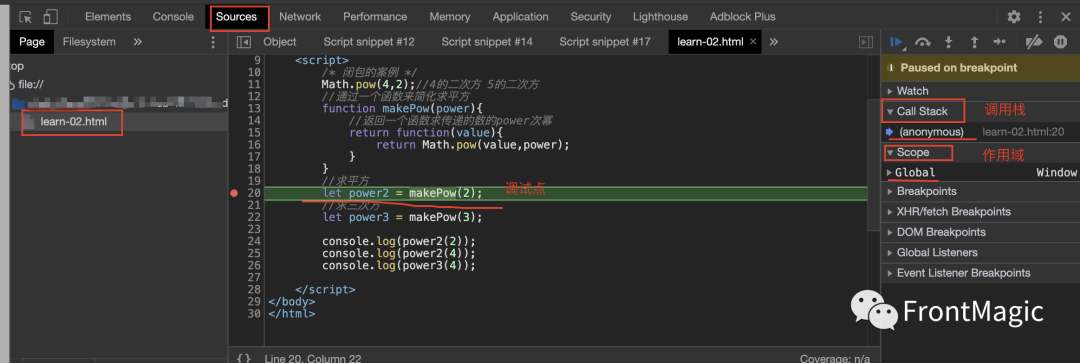Close the learn-02.html editor tab

[x=753, y=42]
